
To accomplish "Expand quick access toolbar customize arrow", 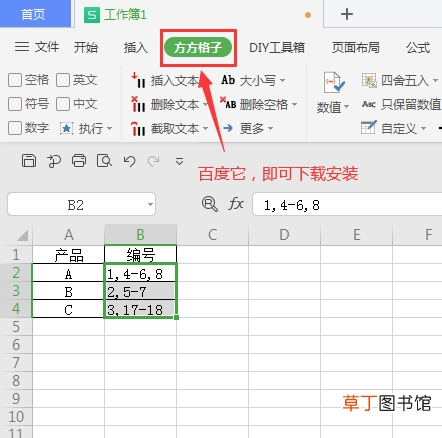I will (x=179, y=161).
